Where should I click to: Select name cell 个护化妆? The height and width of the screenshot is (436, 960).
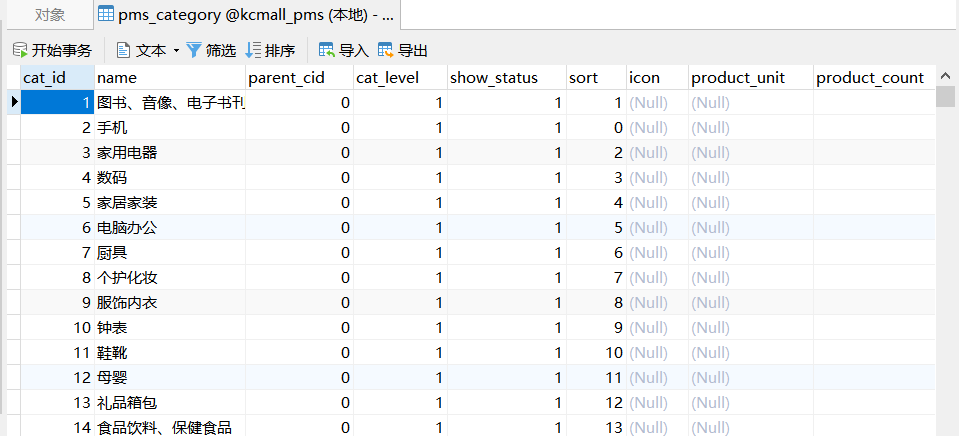coord(170,277)
